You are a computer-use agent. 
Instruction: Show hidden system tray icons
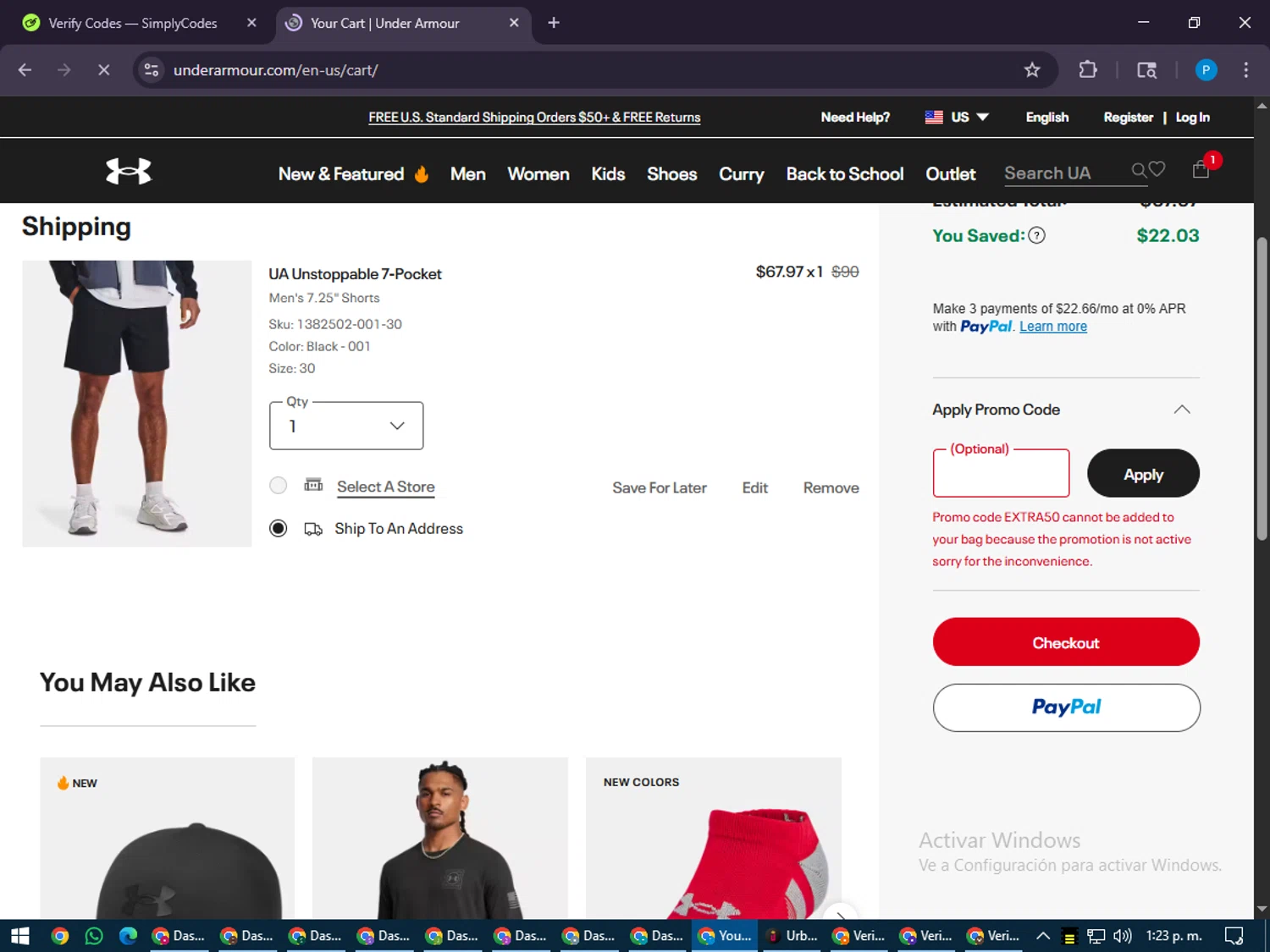1043,936
